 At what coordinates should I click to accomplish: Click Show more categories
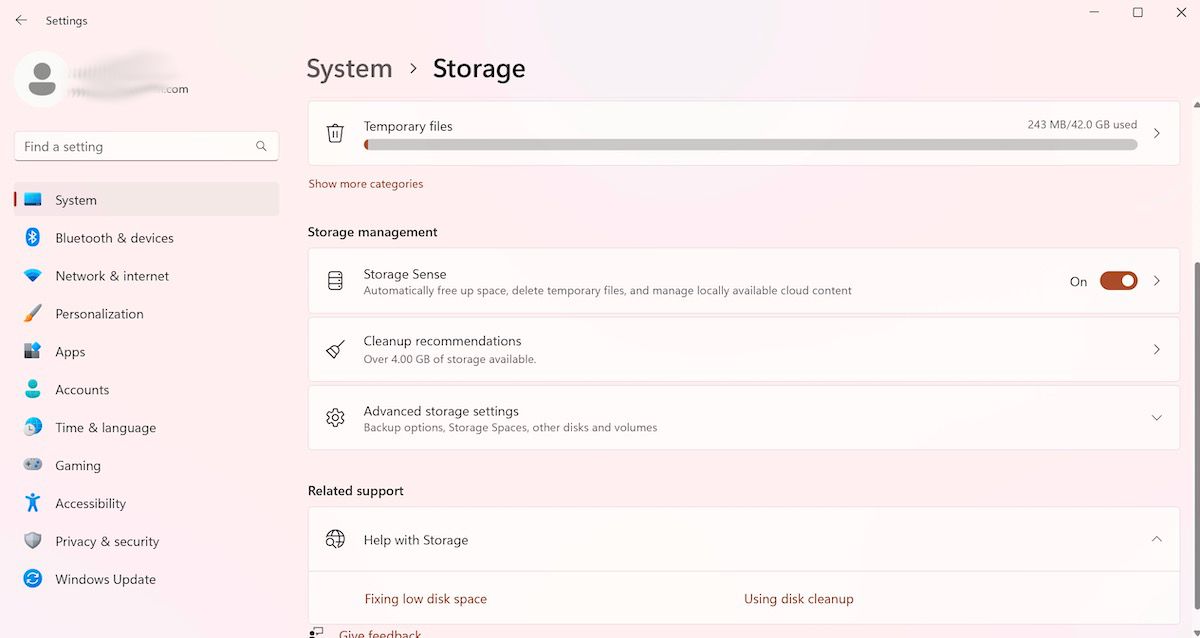coord(365,183)
